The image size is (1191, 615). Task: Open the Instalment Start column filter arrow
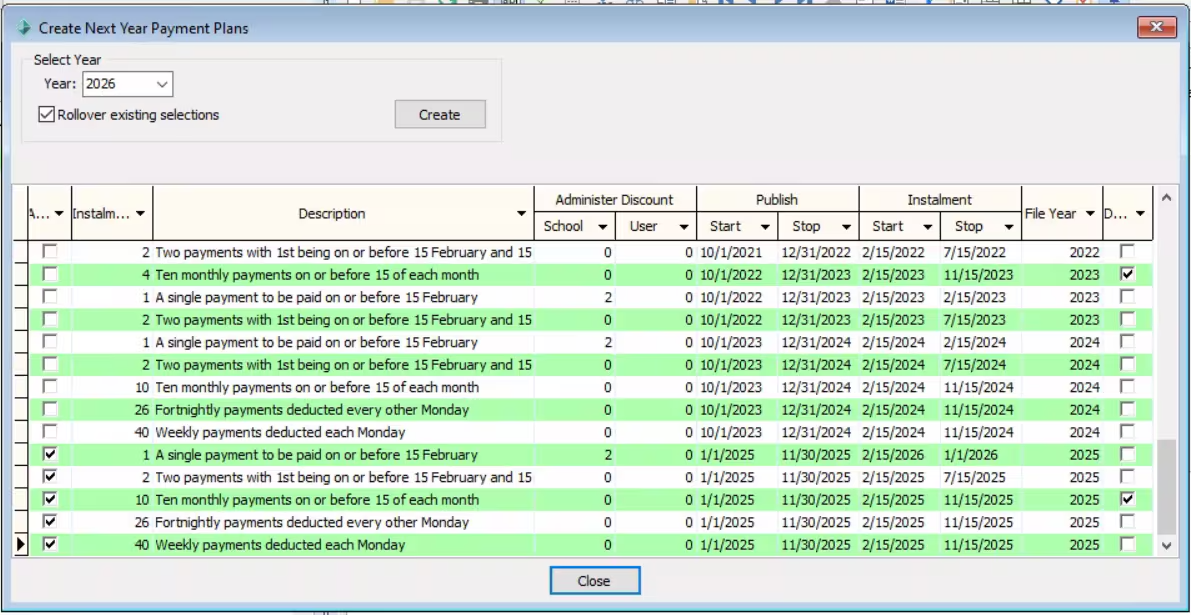pyautogui.click(x=927, y=226)
